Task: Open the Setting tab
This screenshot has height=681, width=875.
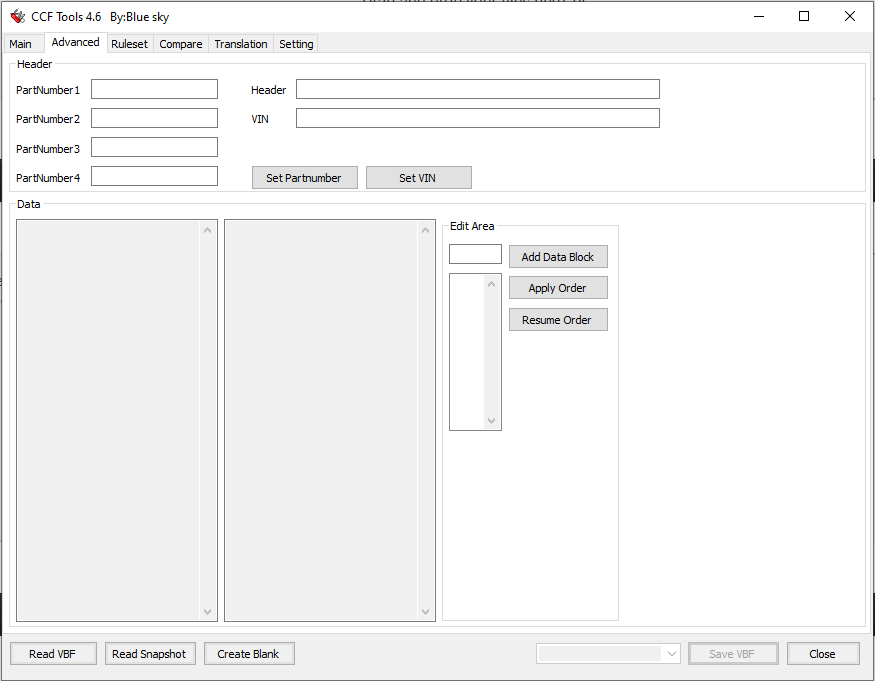Action: point(296,44)
